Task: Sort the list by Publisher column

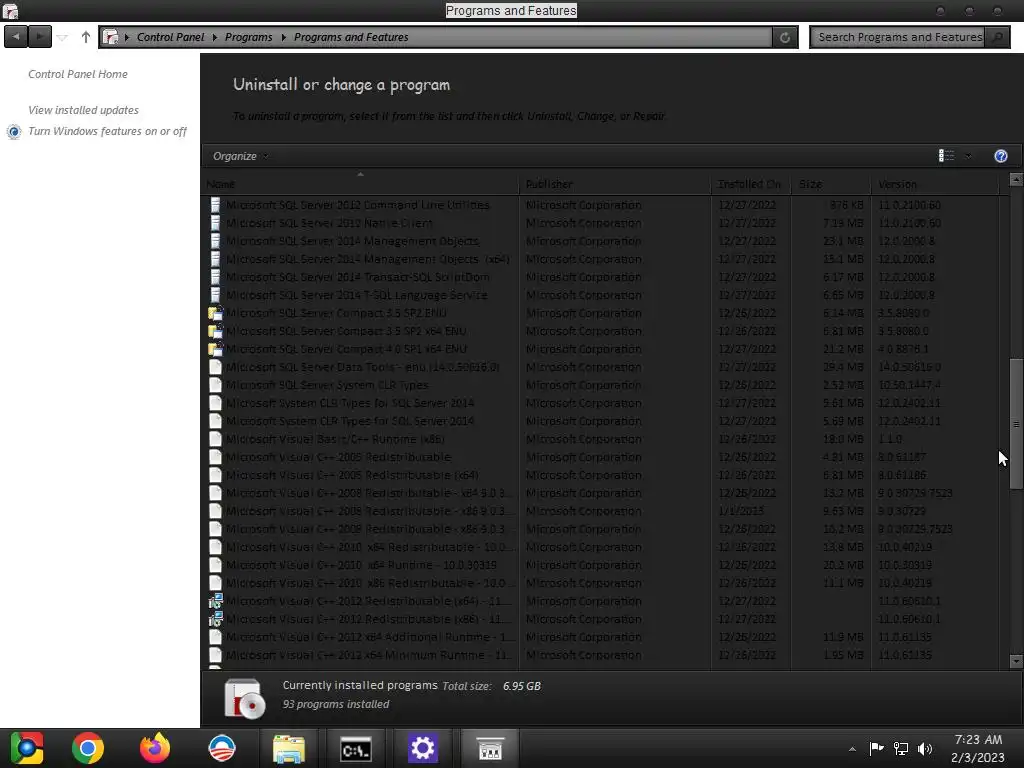Action: 616,184
